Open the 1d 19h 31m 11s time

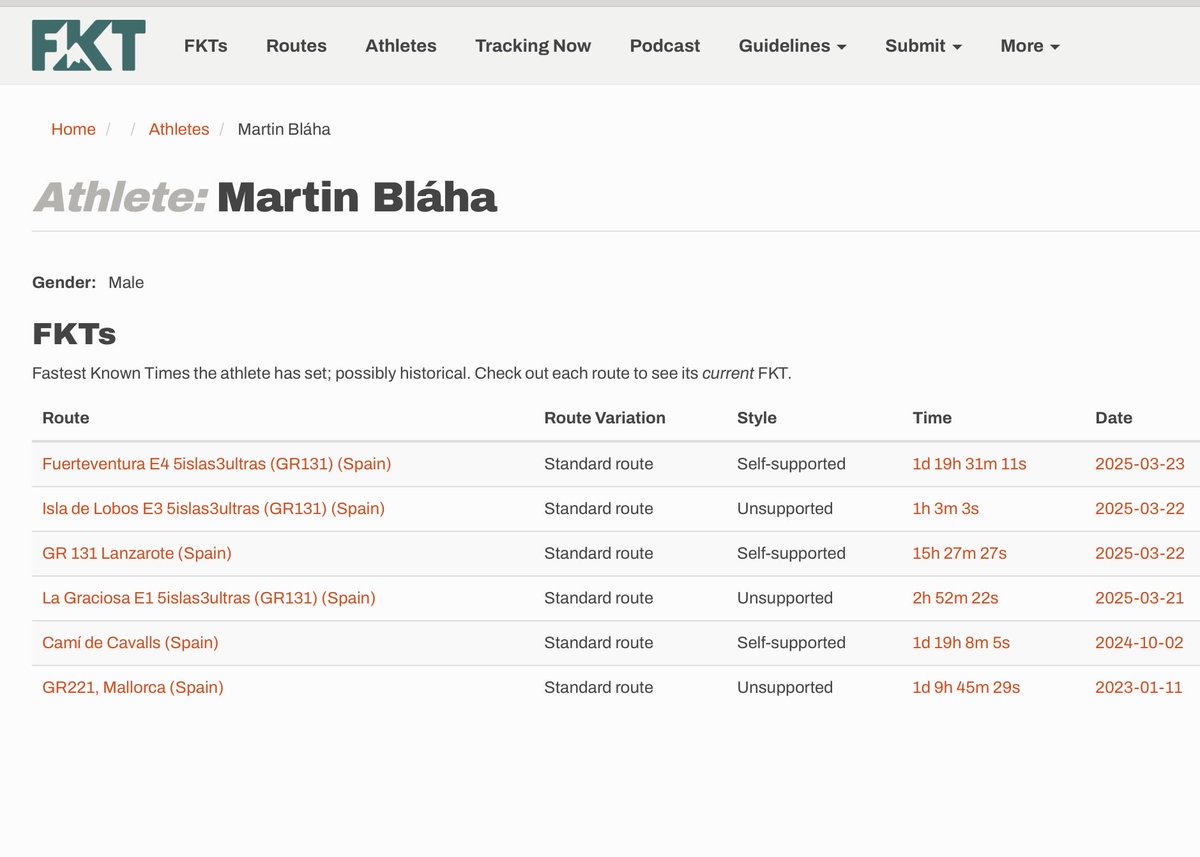pyautogui.click(x=969, y=464)
